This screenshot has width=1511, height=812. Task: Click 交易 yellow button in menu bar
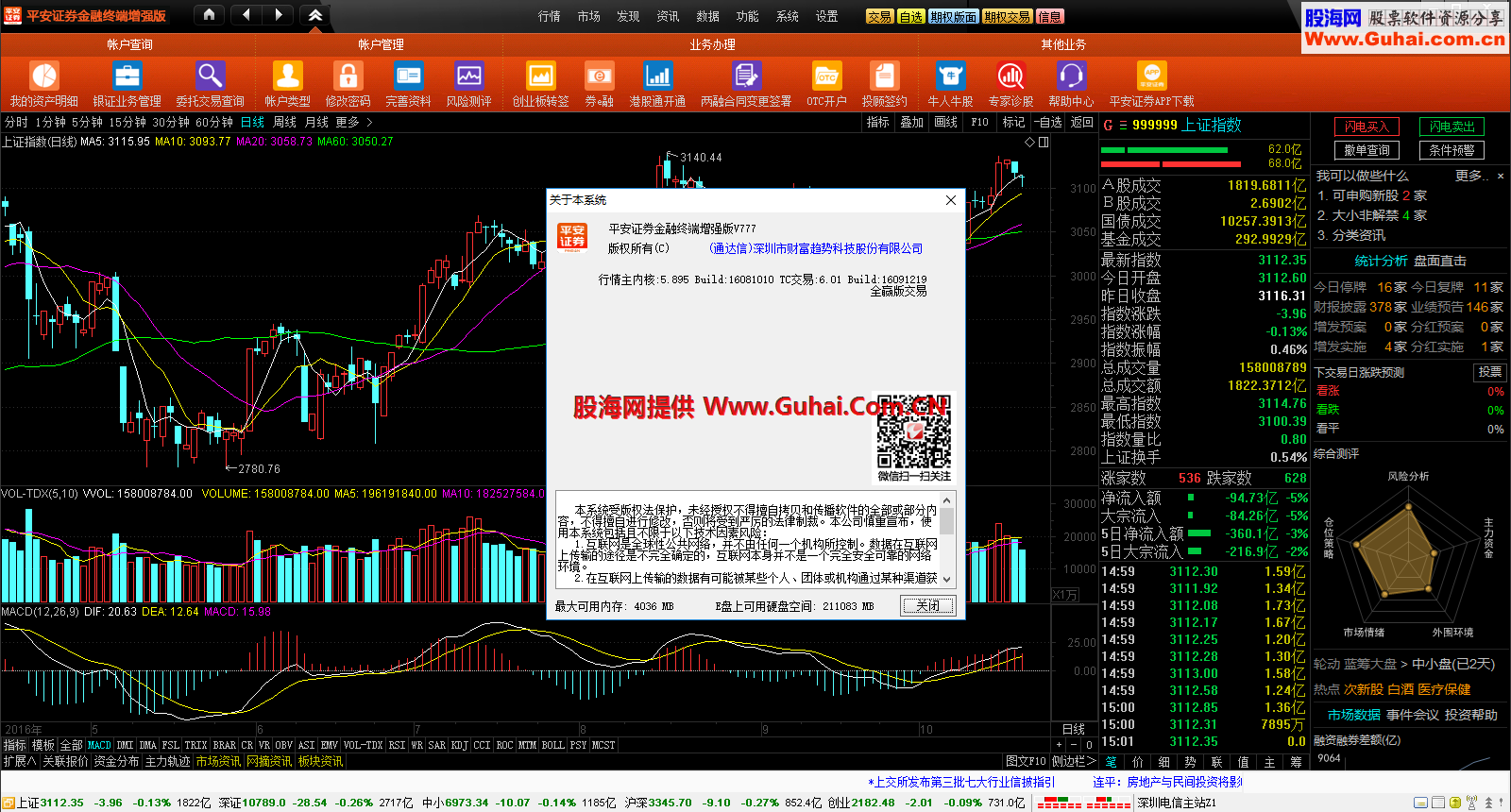click(x=879, y=16)
